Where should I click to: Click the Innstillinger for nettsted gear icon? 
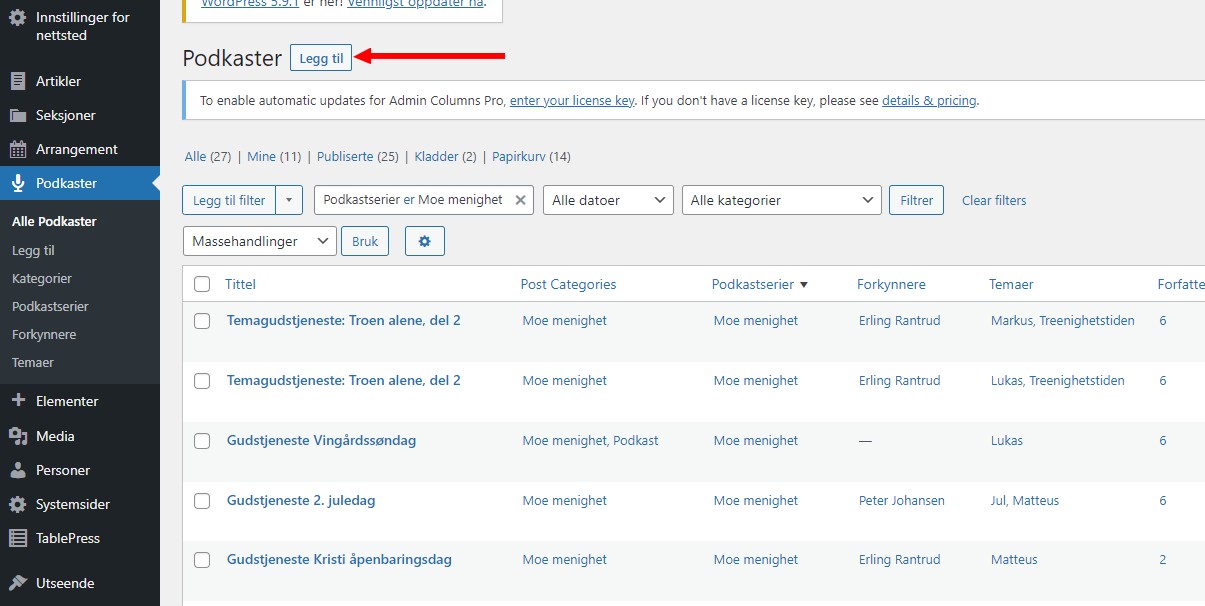click(x=18, y=18)
